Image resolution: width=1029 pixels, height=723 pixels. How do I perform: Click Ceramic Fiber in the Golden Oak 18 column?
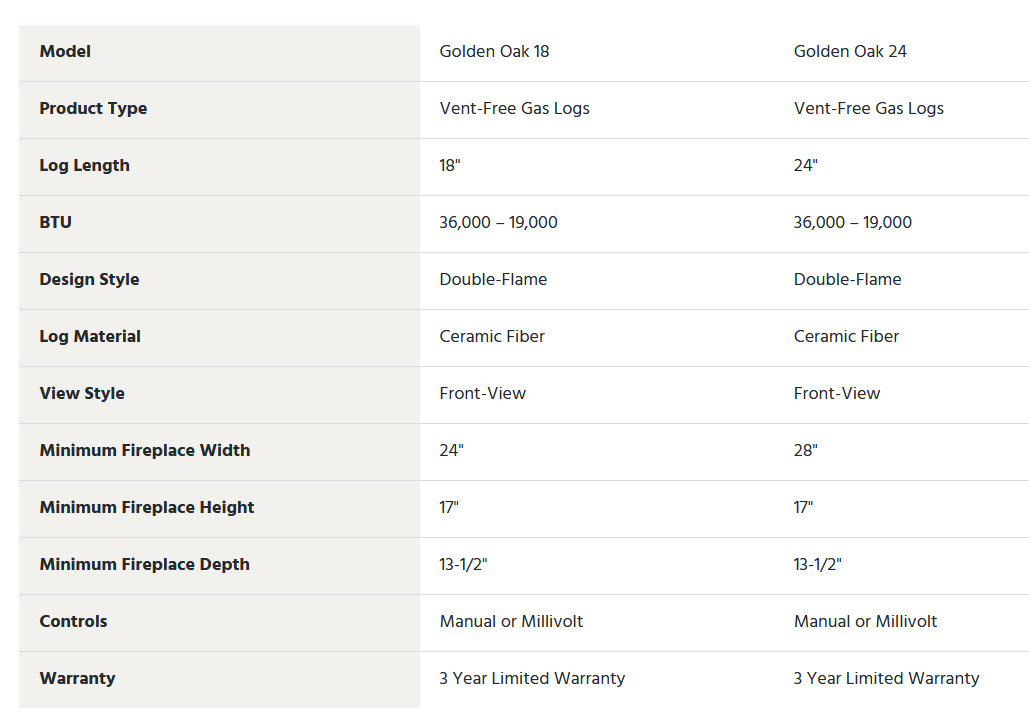click(492, 337)
